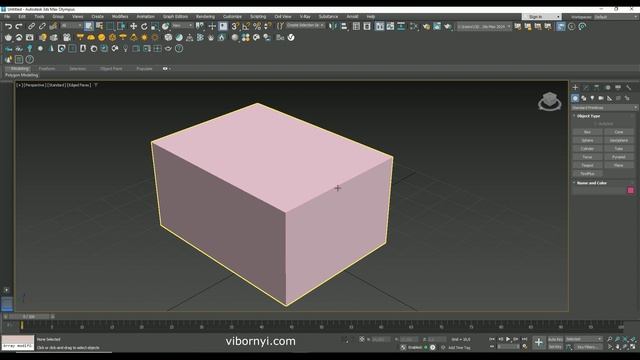This screenshot has width=640, height=360.
Task: Select the Shapes category icon
Action: click(x=584, y=98)
